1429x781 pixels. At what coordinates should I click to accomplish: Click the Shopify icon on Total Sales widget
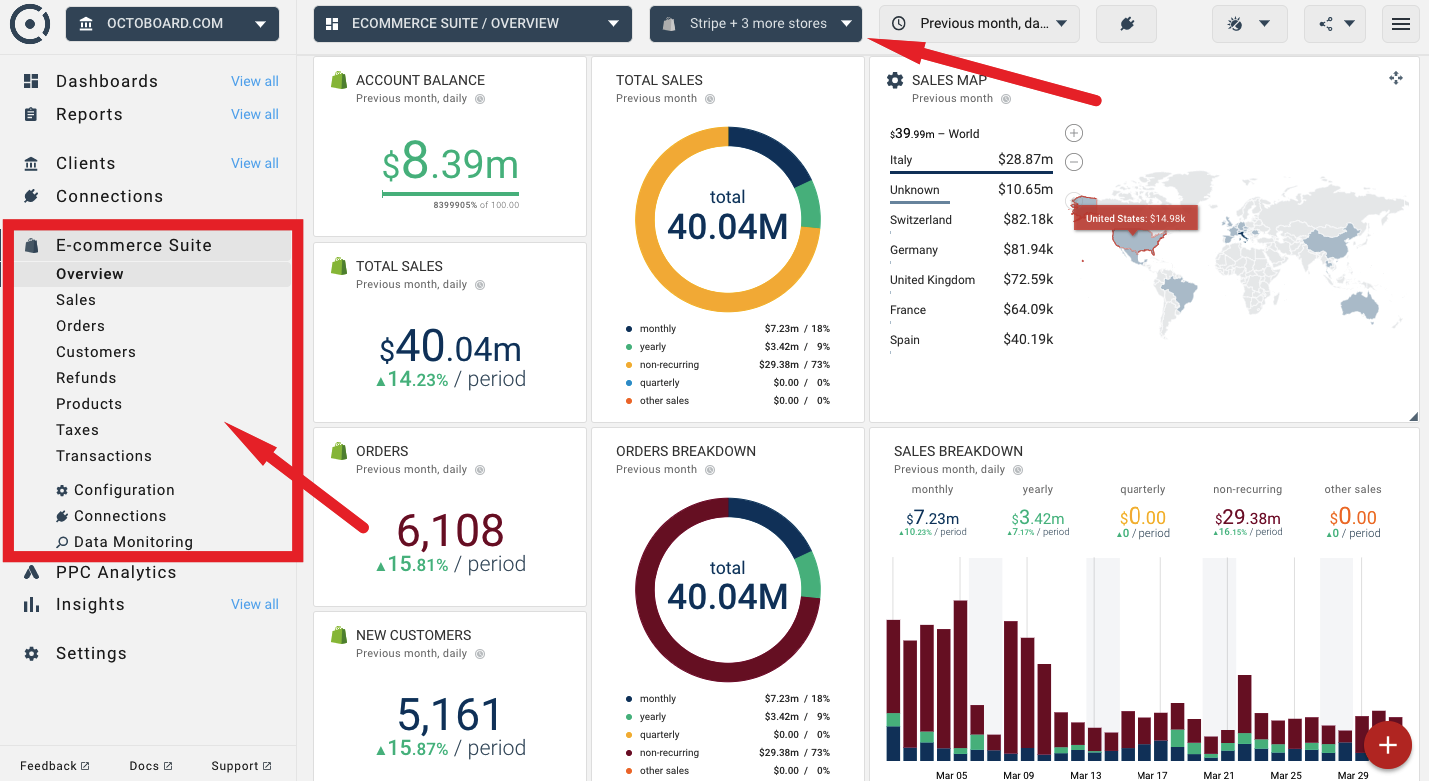tap(338, 266)
